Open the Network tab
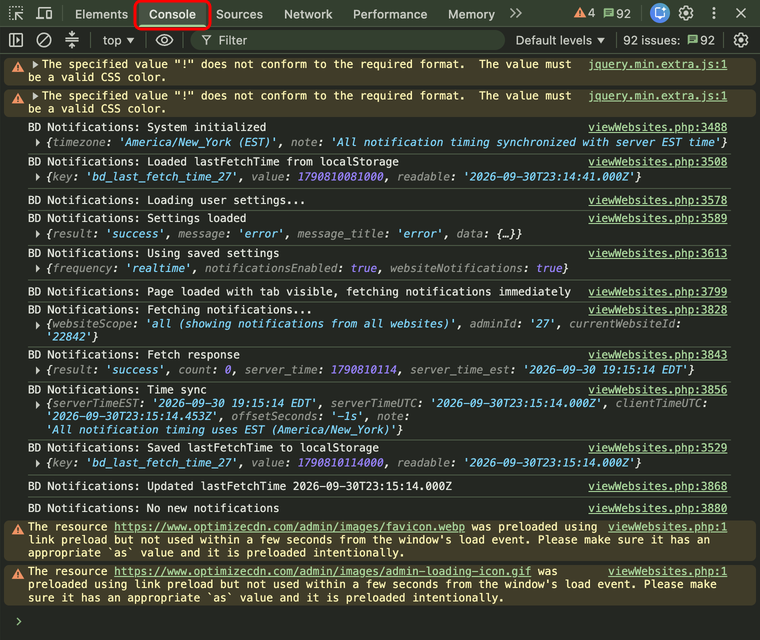This screenshot has width=760, height=640. (308, 15)
